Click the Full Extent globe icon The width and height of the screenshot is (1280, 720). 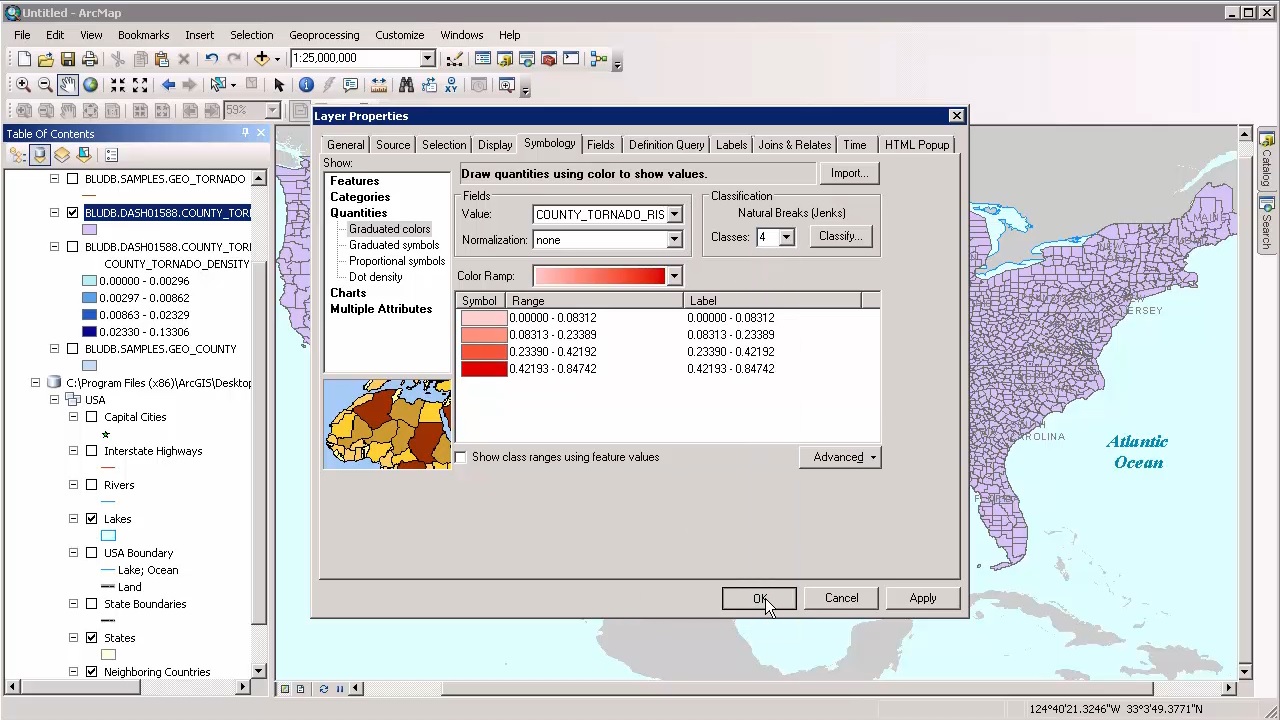(x=90, y=85)
